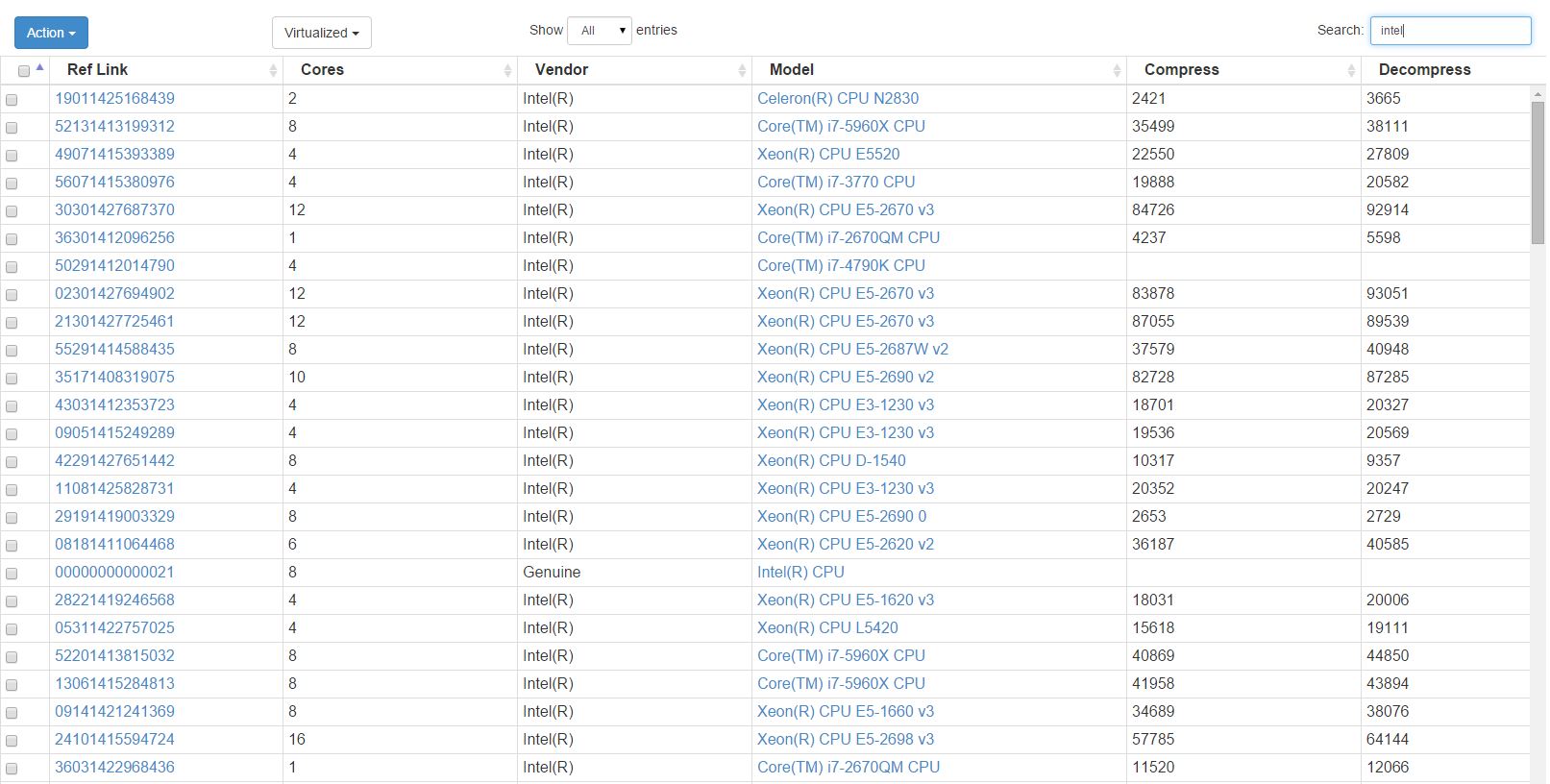Click the Vendor column sort arrows icon
The height and width of the screenshot is (784, 1550).
pyautogui.click(x=742, y=70)
